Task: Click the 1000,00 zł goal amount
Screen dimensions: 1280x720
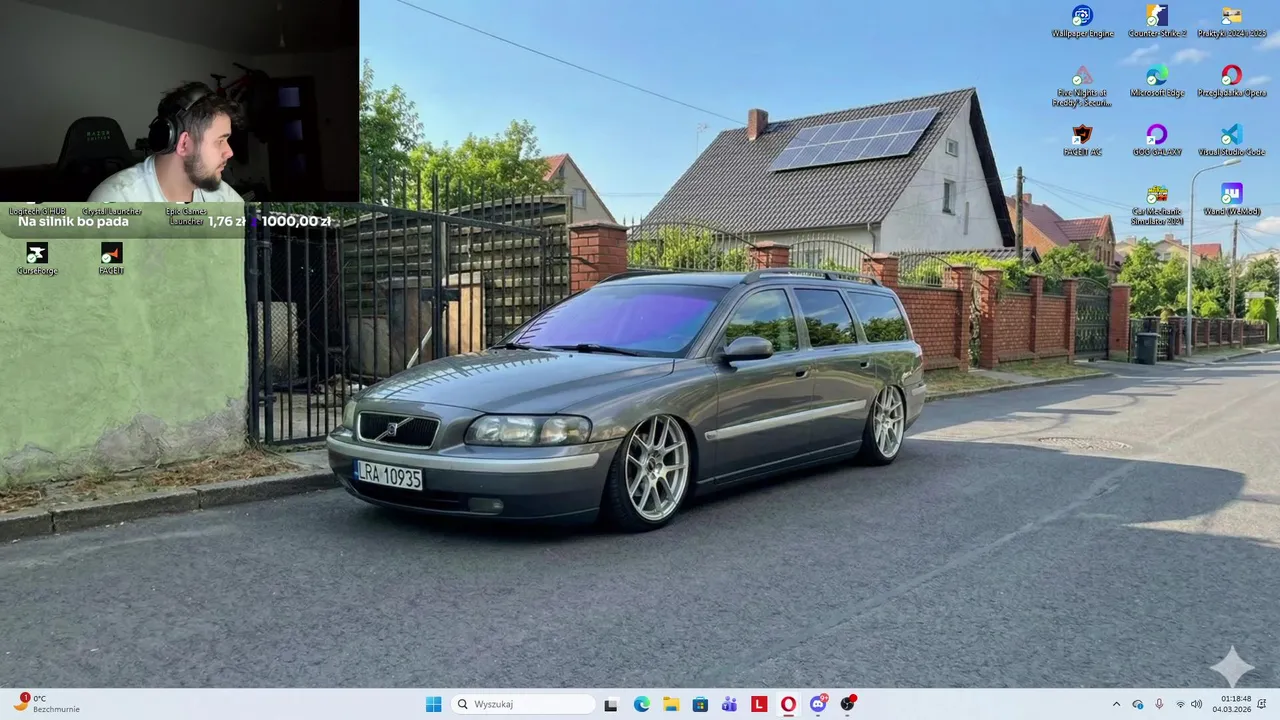Action: (x=296, y=222)
